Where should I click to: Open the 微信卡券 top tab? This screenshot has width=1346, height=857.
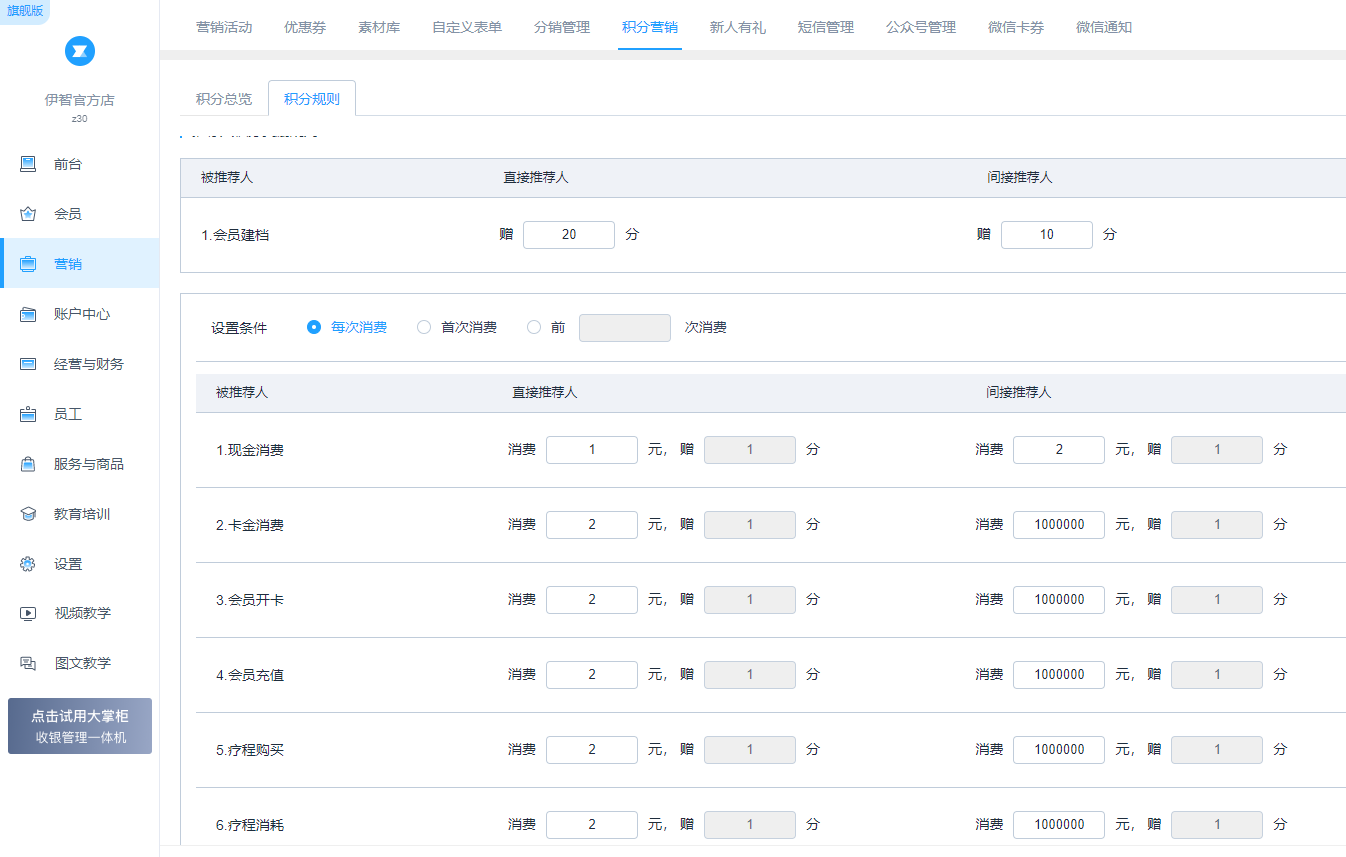pos(1016,27)
